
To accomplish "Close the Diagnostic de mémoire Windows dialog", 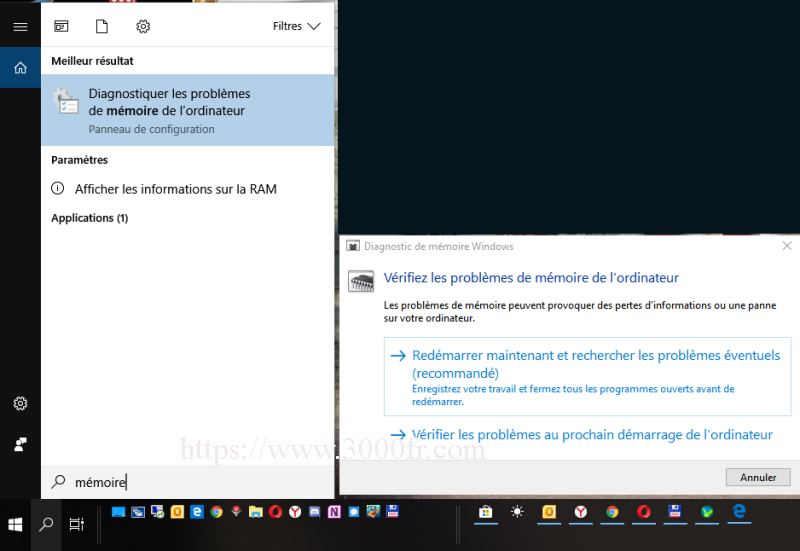I will tap(787, 246).
